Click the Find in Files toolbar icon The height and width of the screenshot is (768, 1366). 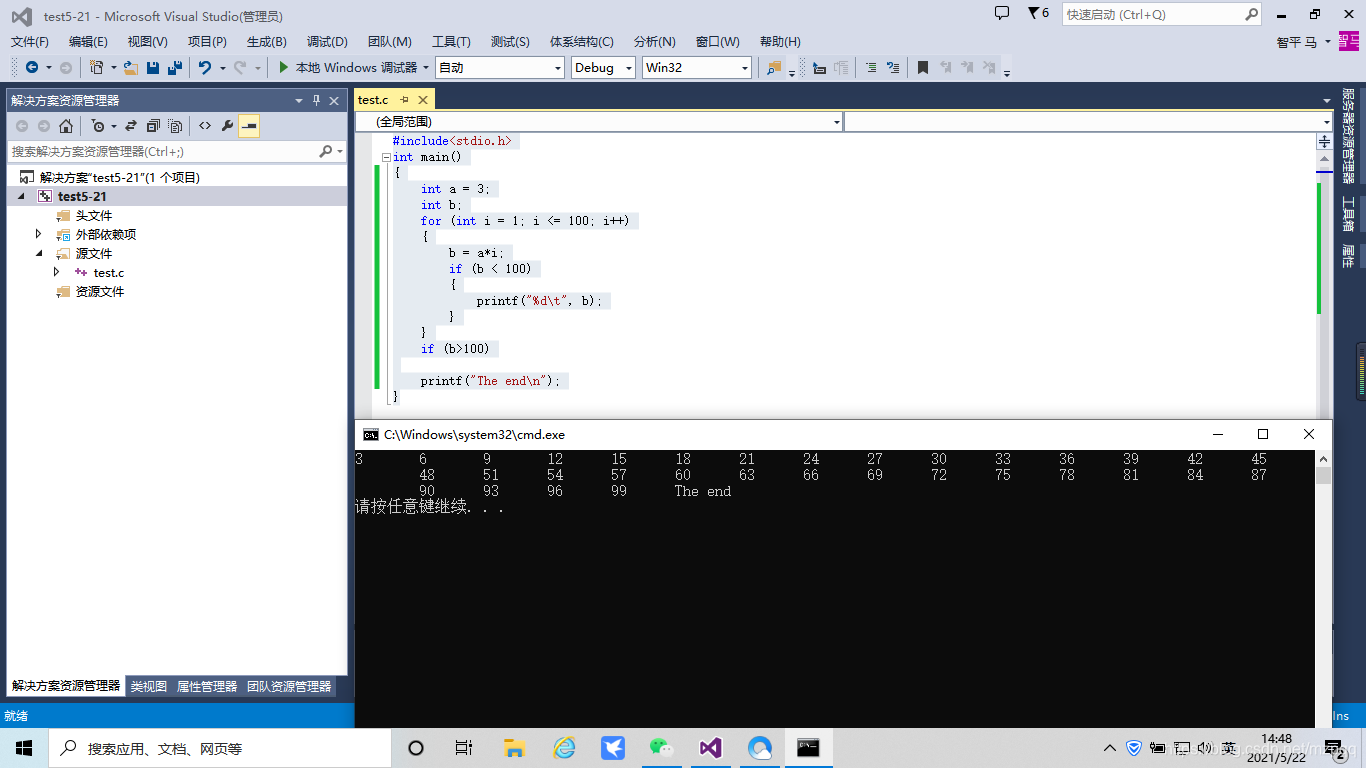click(774, 67)
